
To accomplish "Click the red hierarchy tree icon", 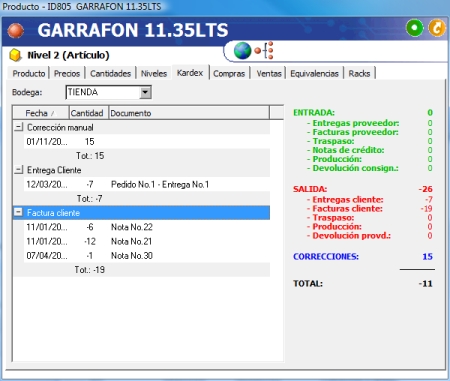I will (x=264, y=50).
